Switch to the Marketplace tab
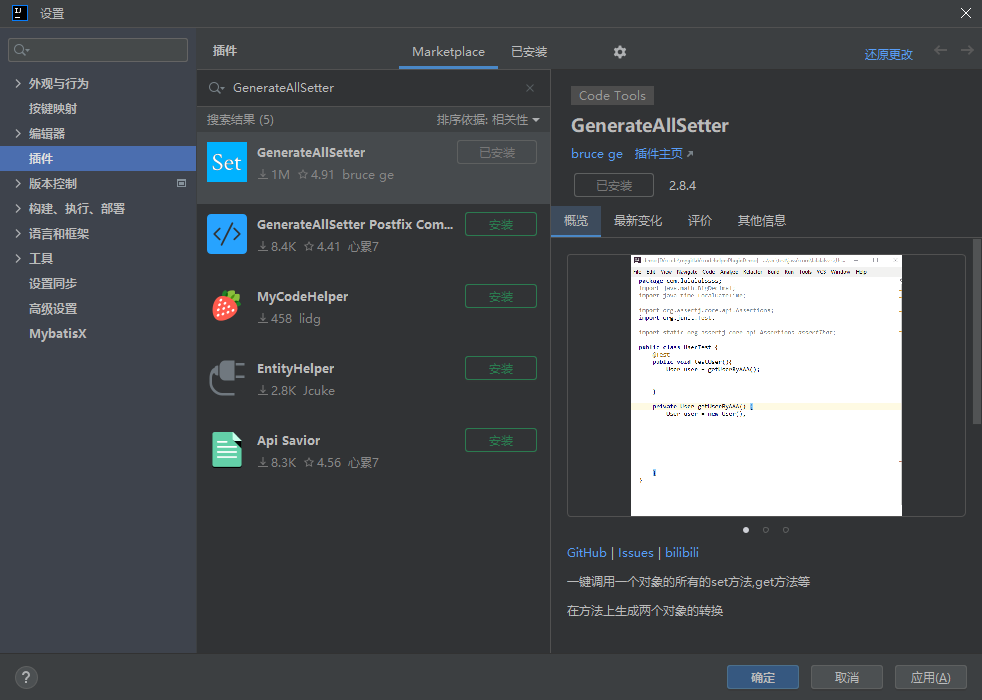982x700 pixels. click(448, 52)
